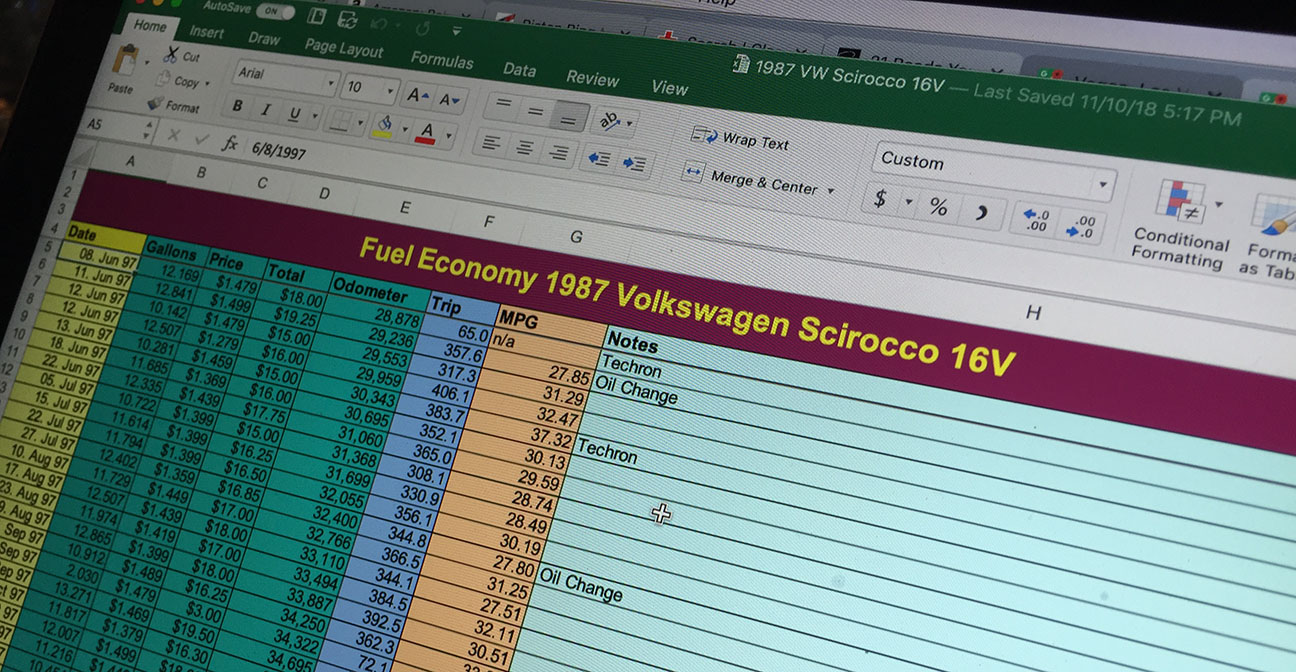Open the Merge & Center dropdown arrow
Viewport: 1296px width, 672px height.
[x=831, y=190]
